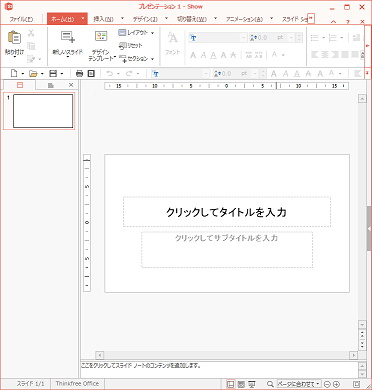The height and width of the screenshot is (390, 372).
Task: Click the Paste (貼り付け) clipboard icon
Action: tap(14, 37)
